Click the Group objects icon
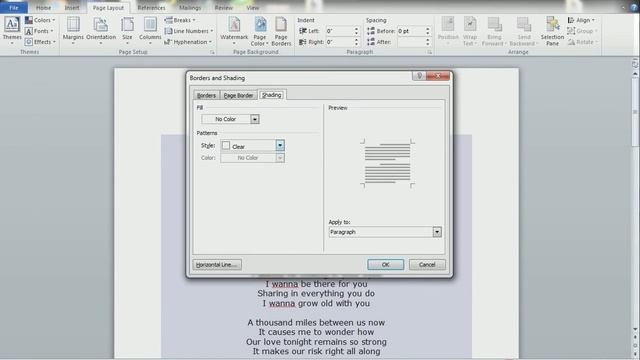 pyautogui.click(x=582, y=31)
